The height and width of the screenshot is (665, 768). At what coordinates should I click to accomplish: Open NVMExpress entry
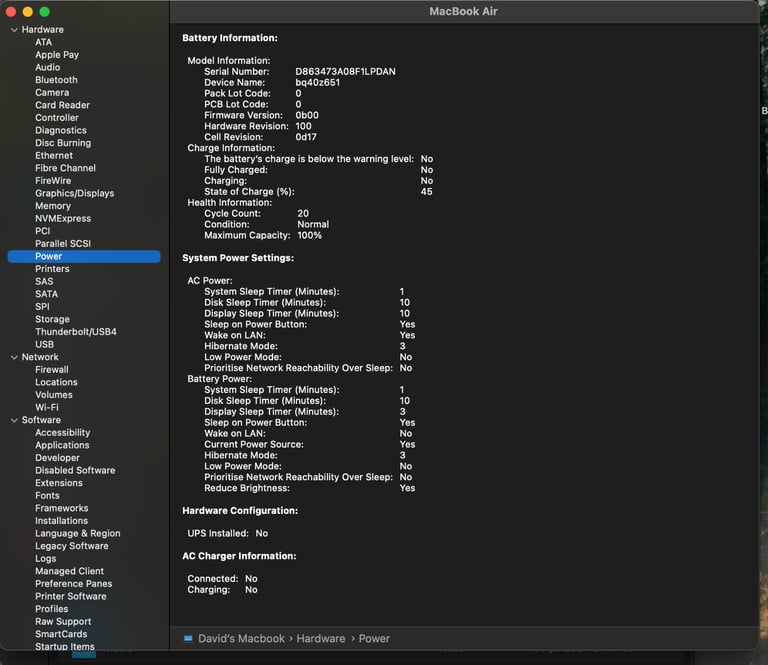63,219
